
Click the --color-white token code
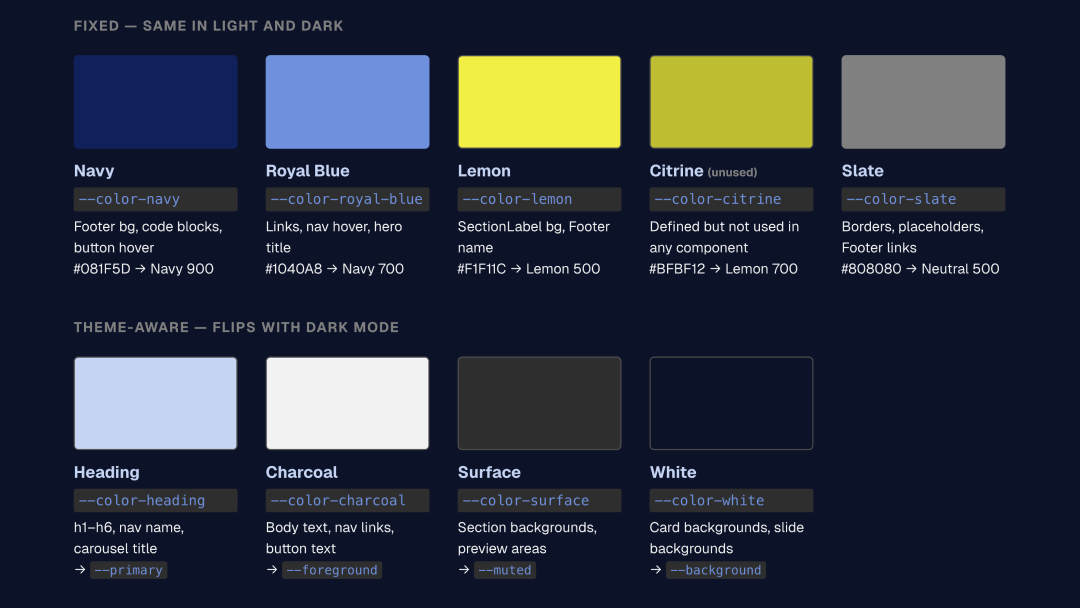coord(731,501)
